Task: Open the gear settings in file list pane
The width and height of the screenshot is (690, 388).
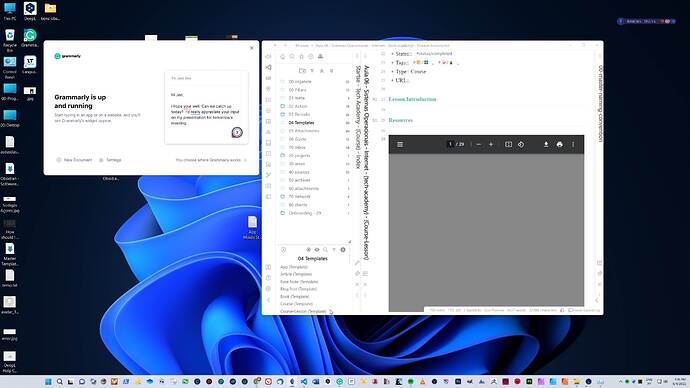Action: click(343, 250)
